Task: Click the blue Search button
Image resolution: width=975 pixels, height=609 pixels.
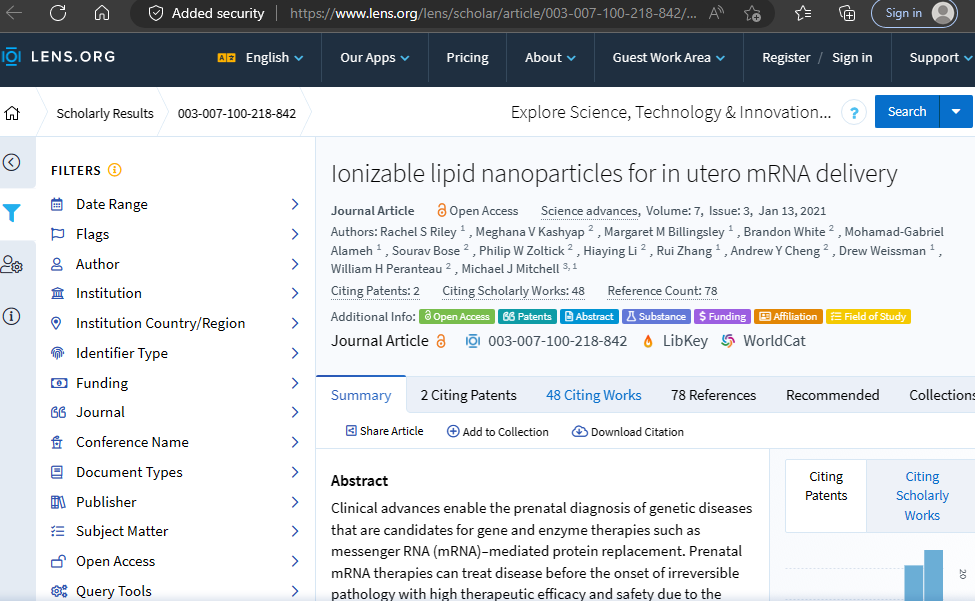Action: 907,112
